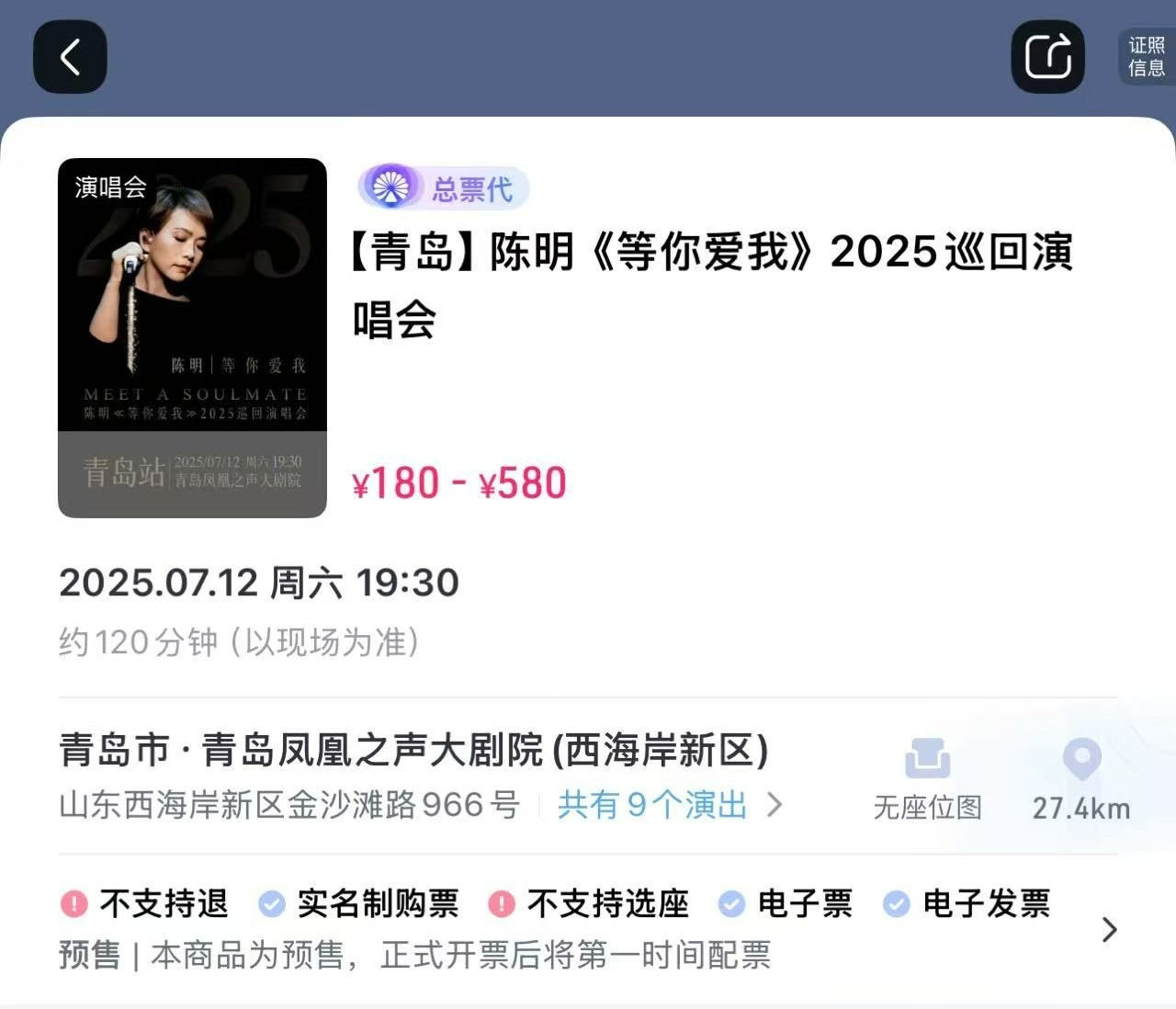
Task: Tap the 总票代 badge icon
Action: (390, 187)
